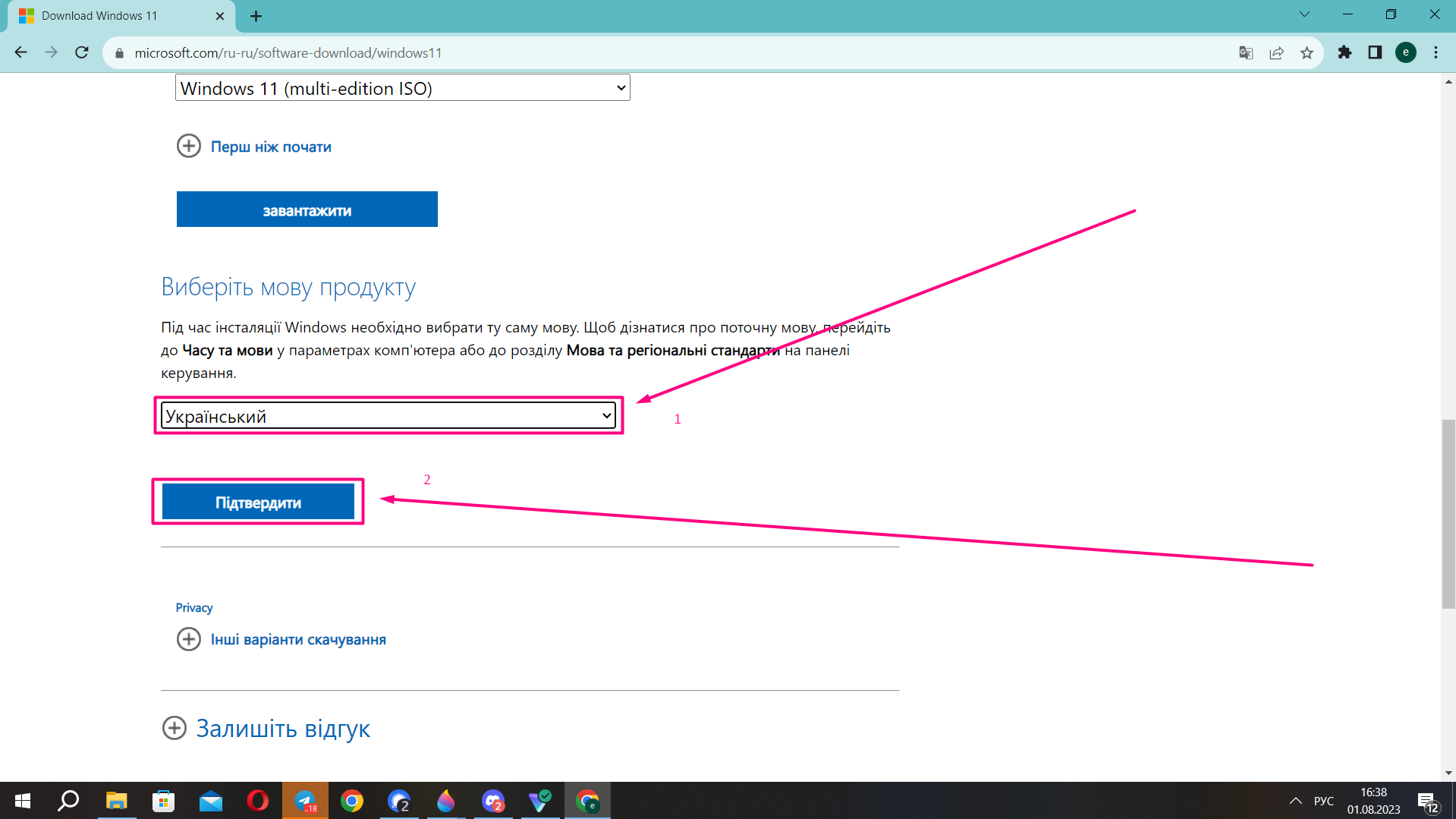Click the scrollbar down arrow
The image size is (1456, 819).
(1448, 773)
